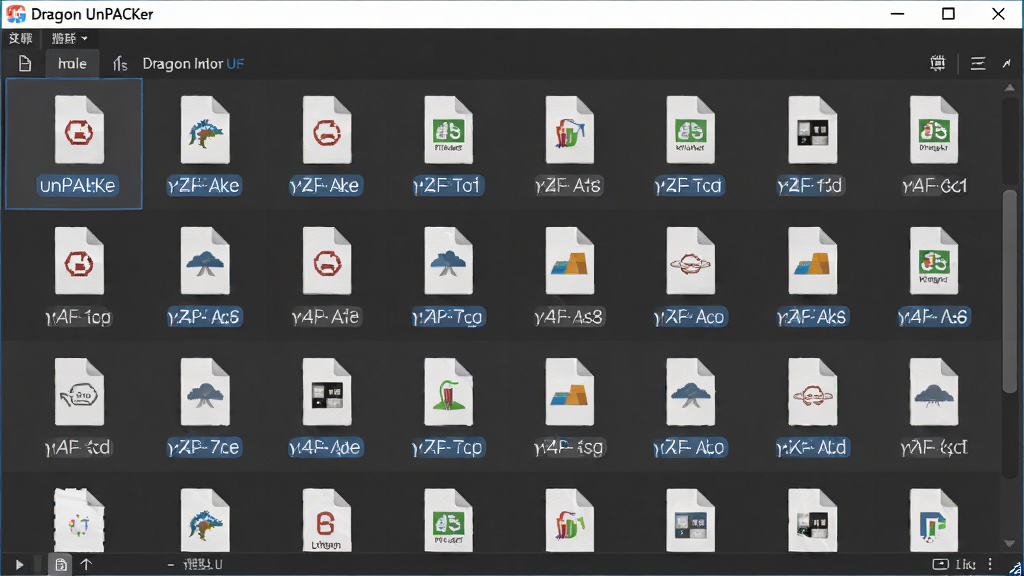Select the yAF tcd file icon
This screenshot has height=576, width=1024.
(79, 392)
